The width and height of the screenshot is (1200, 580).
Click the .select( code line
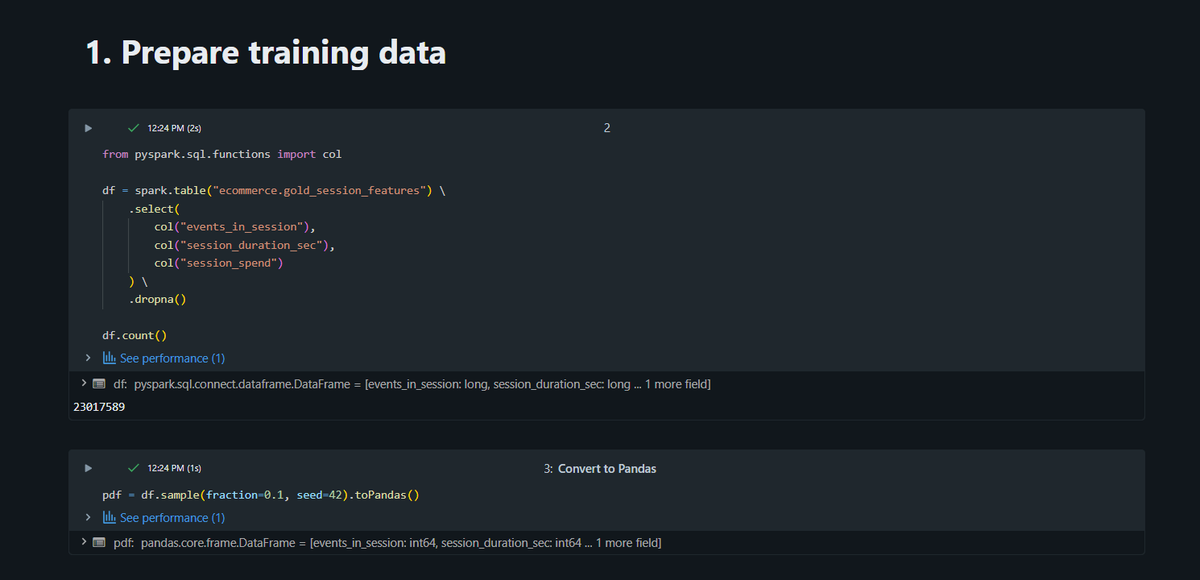click(153, 209)
